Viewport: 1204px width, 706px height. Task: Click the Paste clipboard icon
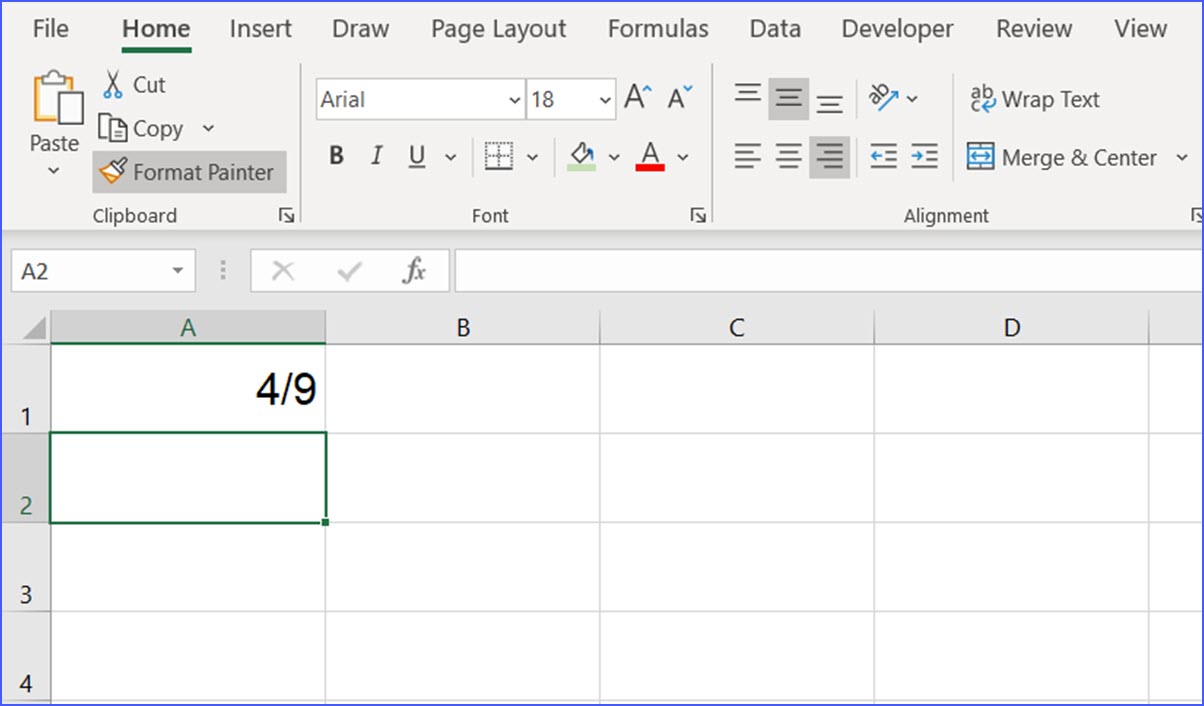point(57,100)
